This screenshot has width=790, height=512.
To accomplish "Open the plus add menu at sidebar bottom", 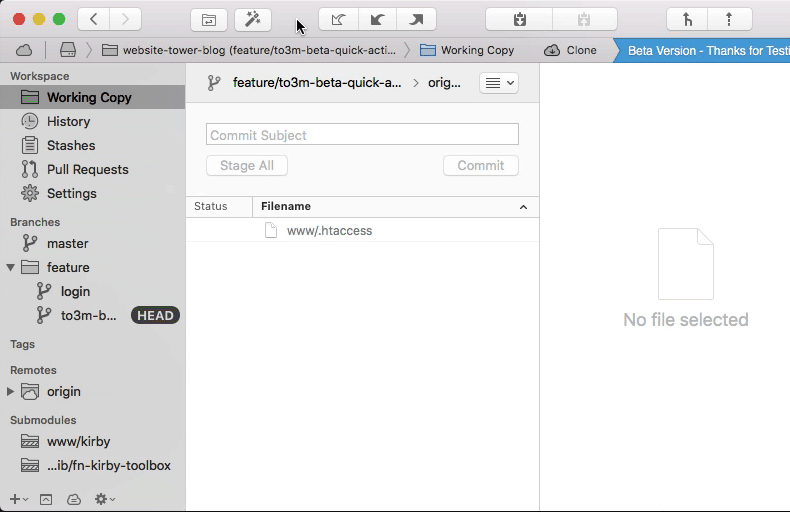I will tap(17, 499).
